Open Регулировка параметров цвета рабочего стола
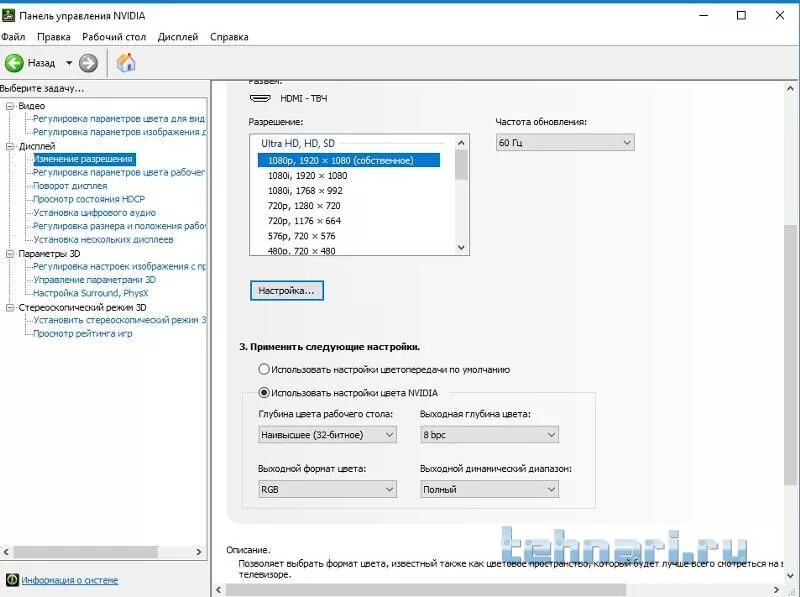This screenshot has width=800, height=597. (x=118, y=172)
